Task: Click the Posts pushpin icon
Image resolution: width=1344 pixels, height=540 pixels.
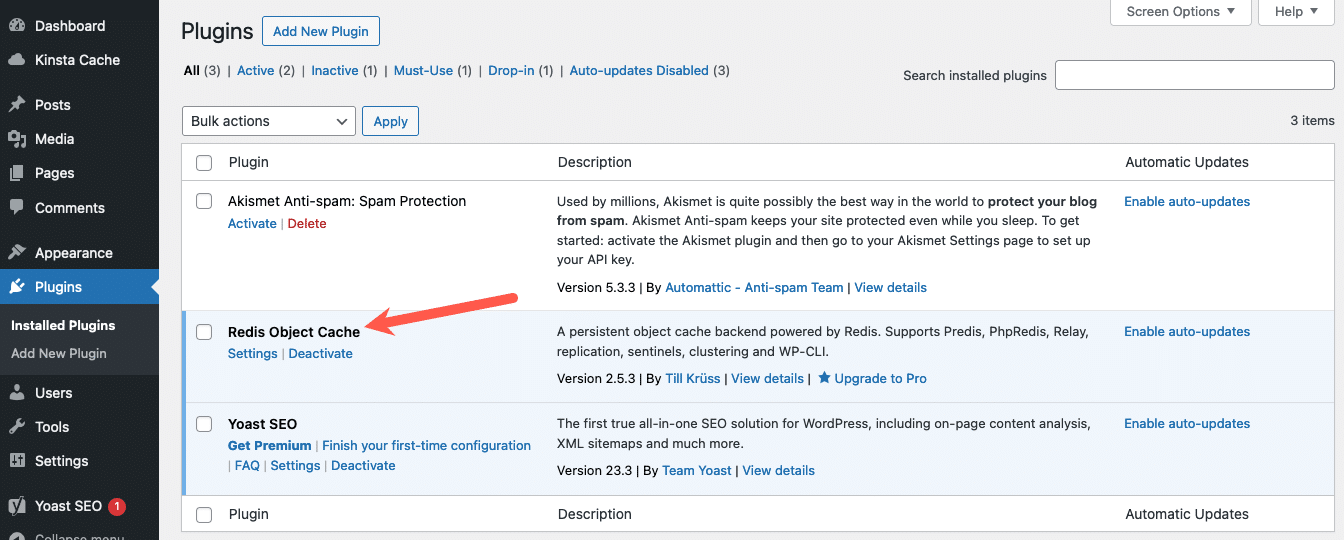Action: (x=17, y=105)
